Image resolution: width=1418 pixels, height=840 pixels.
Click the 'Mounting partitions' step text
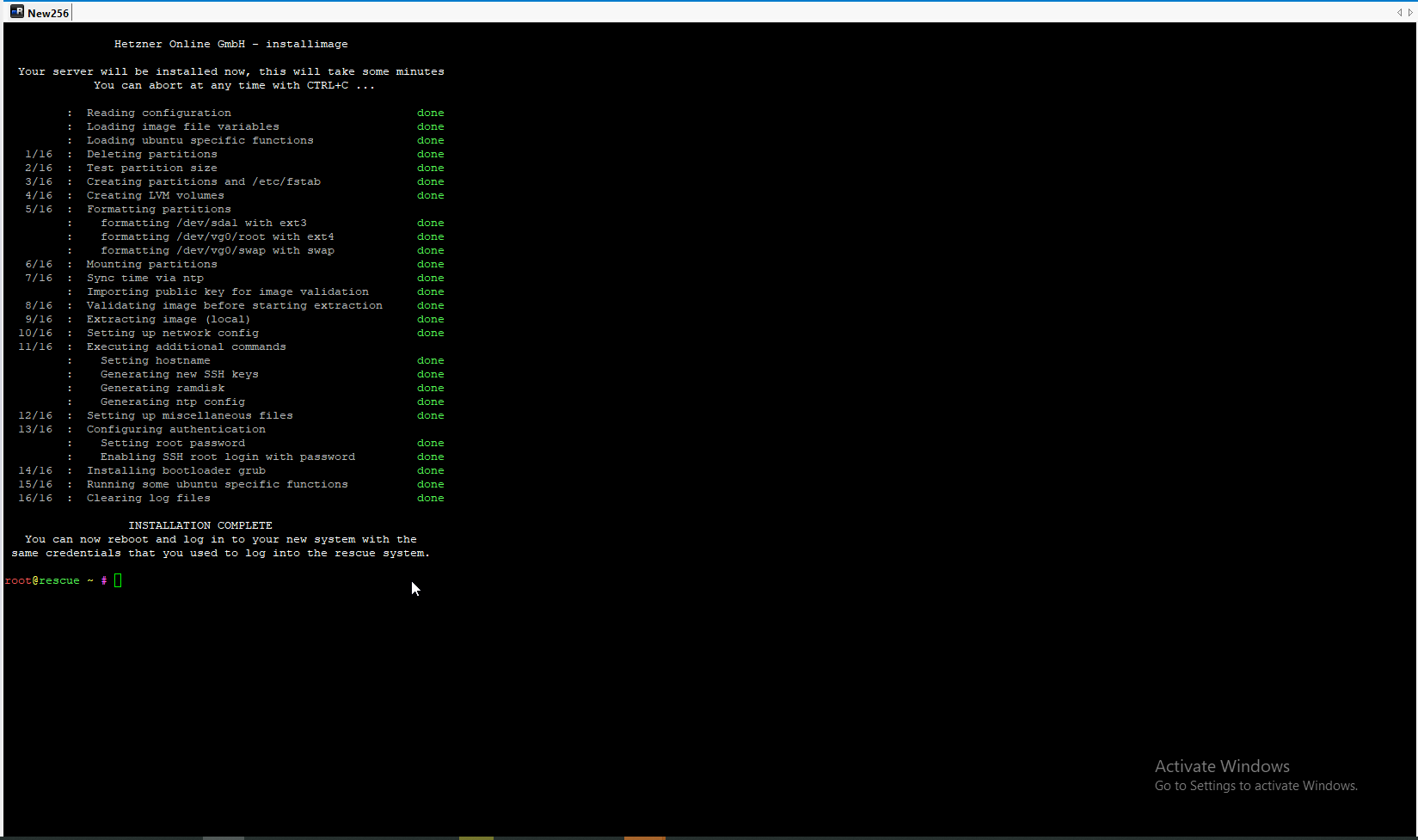[x=152, y=264]
